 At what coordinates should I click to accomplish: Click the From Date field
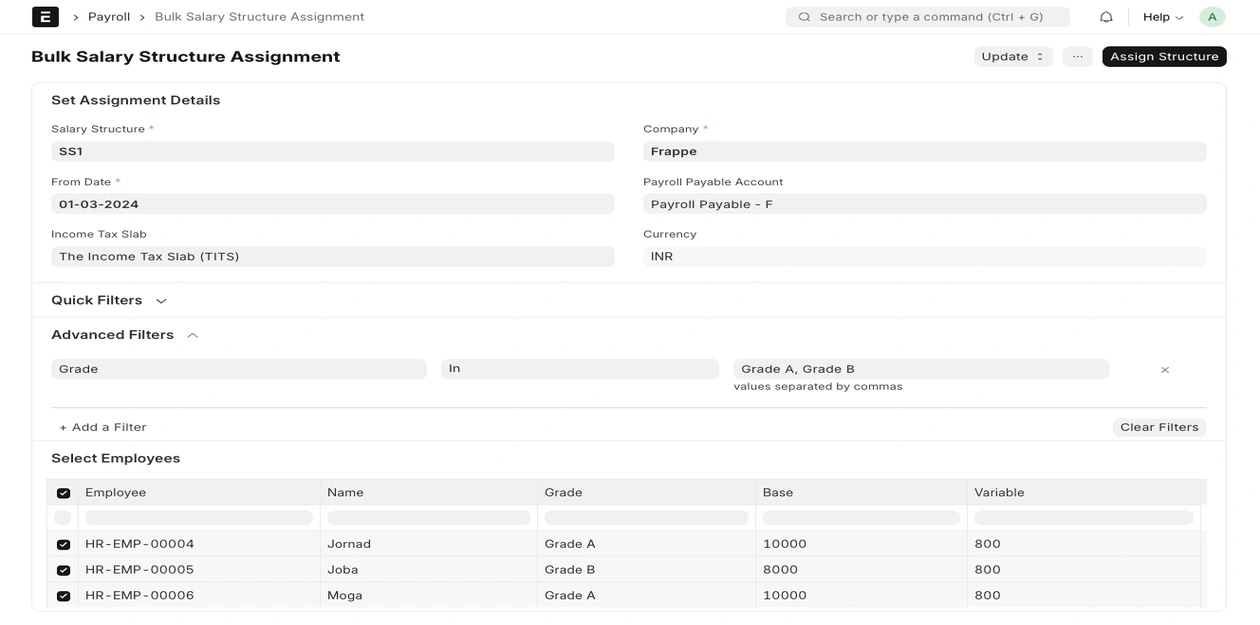click(x=332, y=204)
